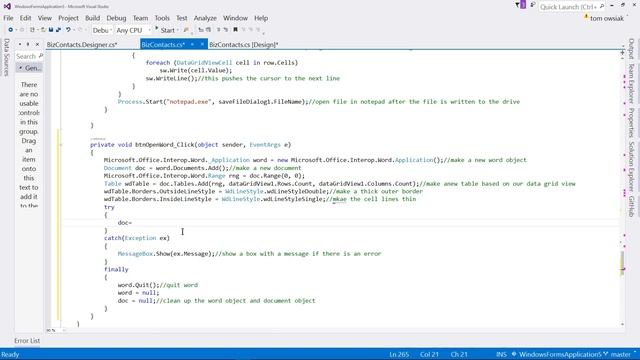This screenshot has height=360, width=640.
Task: Open the File menu
Action: [8, 18]
